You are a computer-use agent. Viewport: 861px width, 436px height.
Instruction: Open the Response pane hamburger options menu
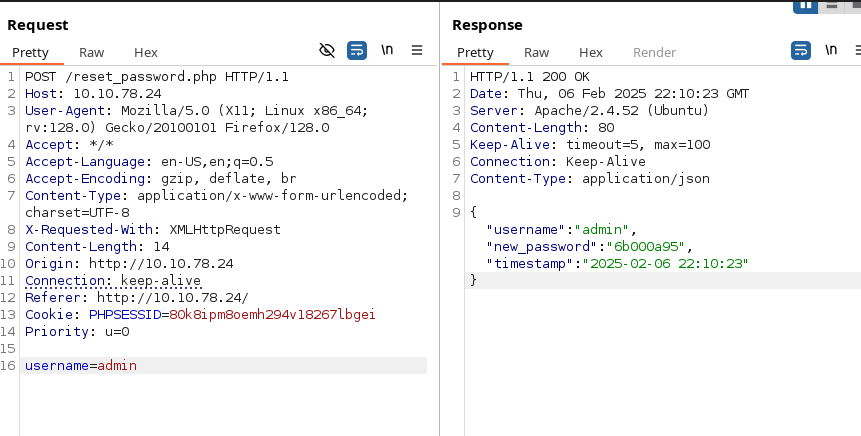[858, 50]
